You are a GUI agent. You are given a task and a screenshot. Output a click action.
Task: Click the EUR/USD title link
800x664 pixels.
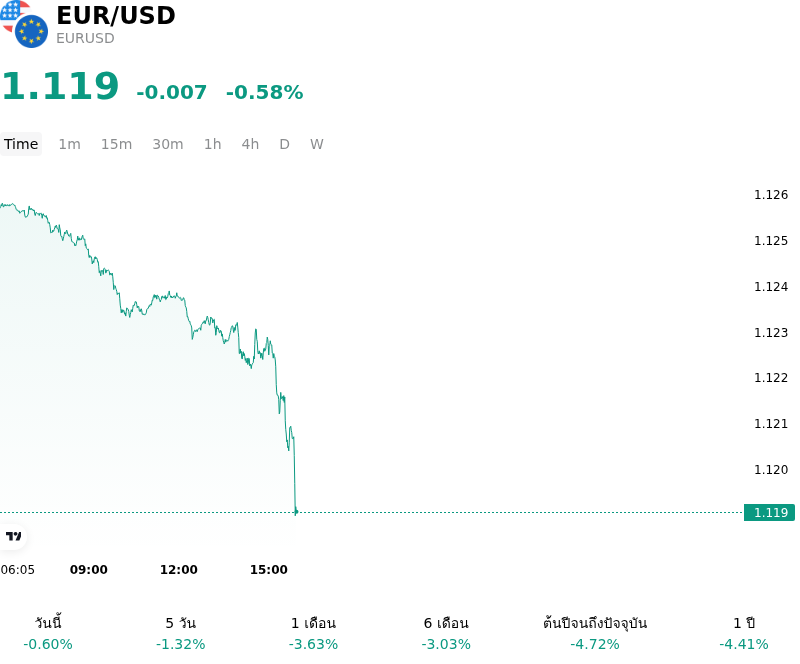click(116, 15)
